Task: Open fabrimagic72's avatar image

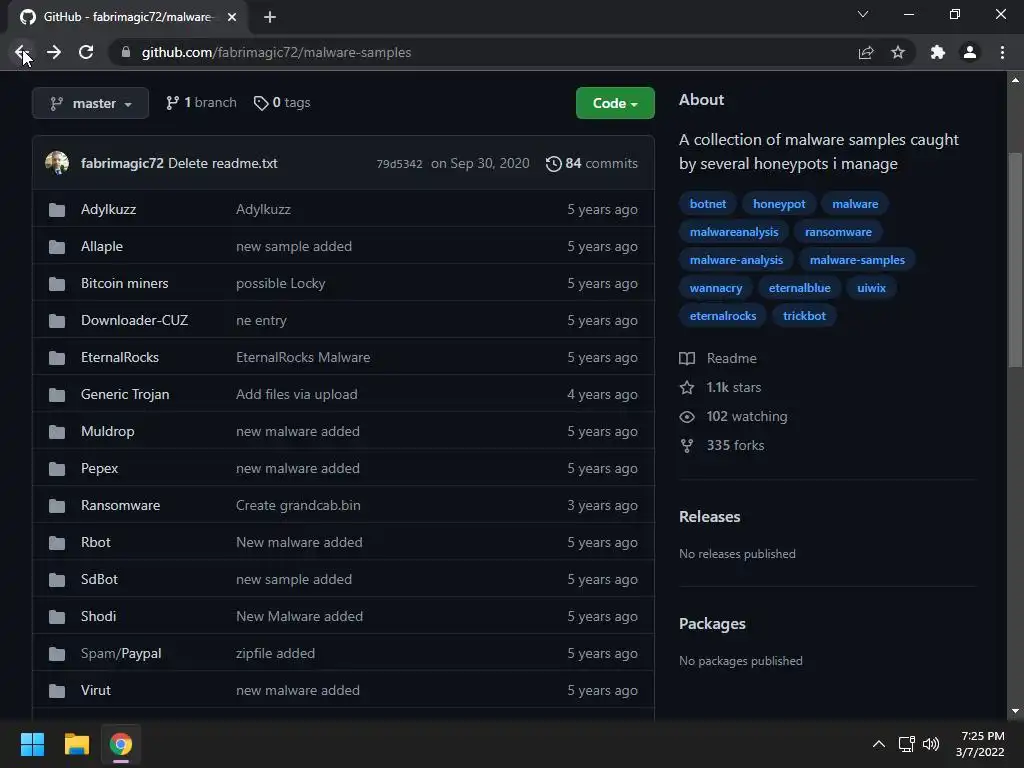Action: pos(57,163)
